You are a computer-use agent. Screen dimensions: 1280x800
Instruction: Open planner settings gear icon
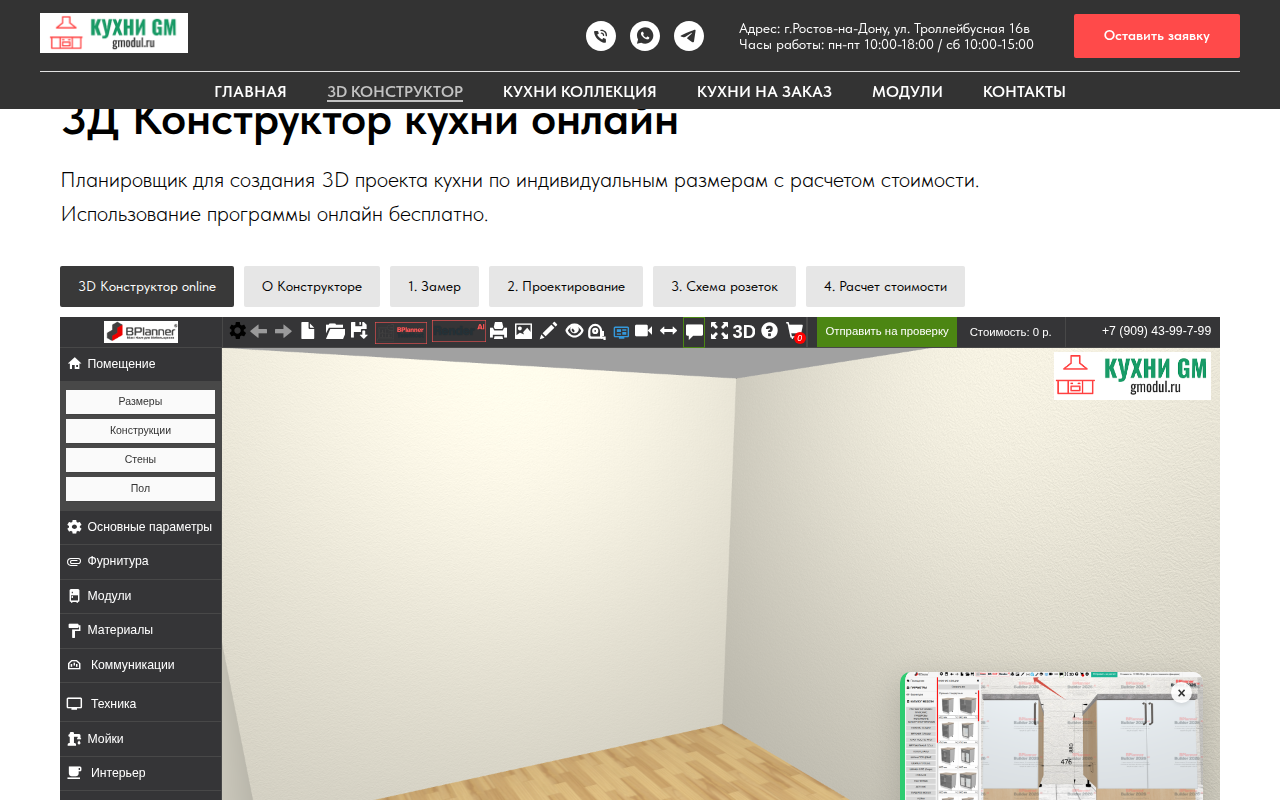(x=237, y=331)
